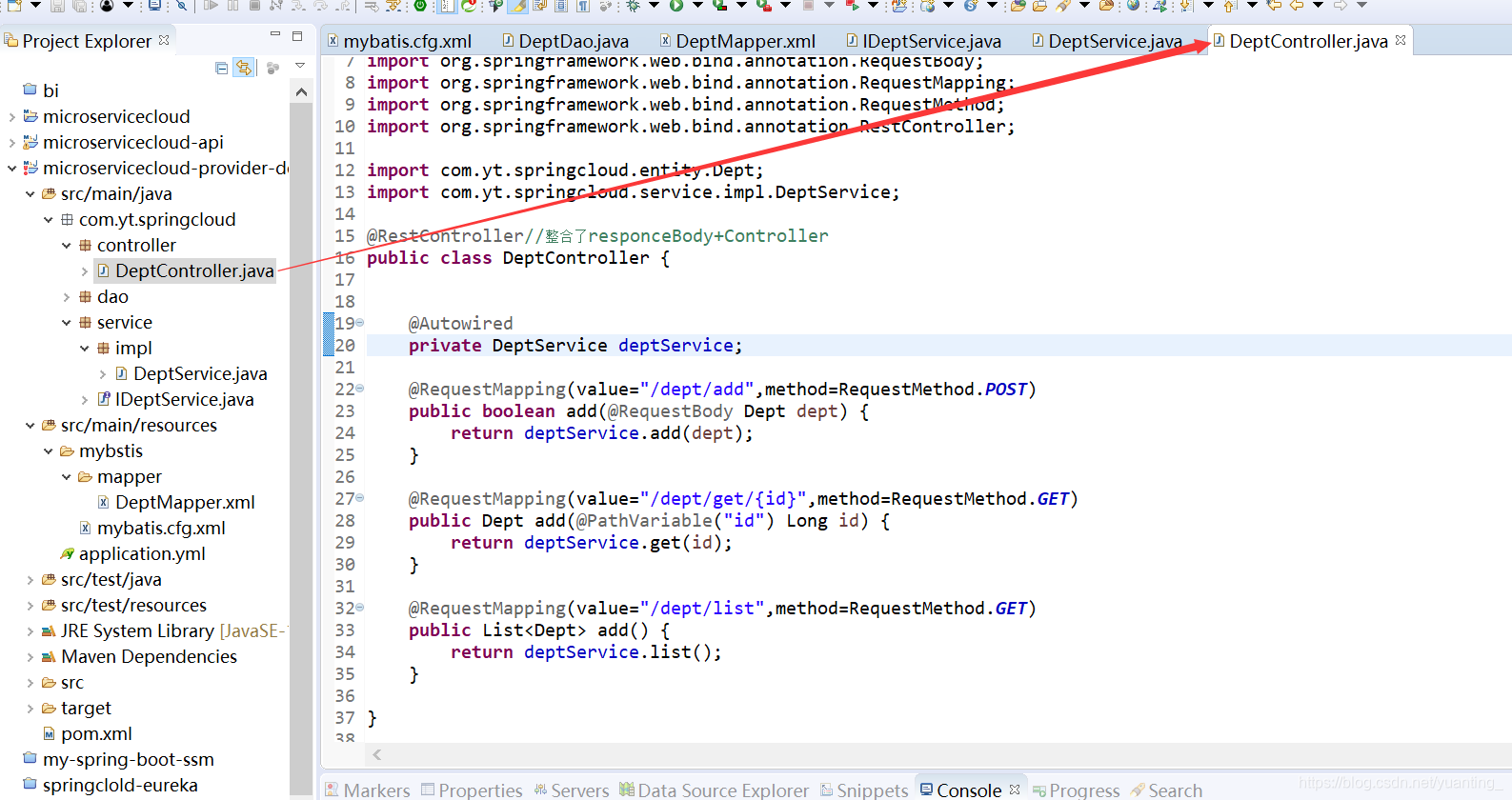Click the green Run toolbar button
The image size is (1512, 800).
pos(676,6)
